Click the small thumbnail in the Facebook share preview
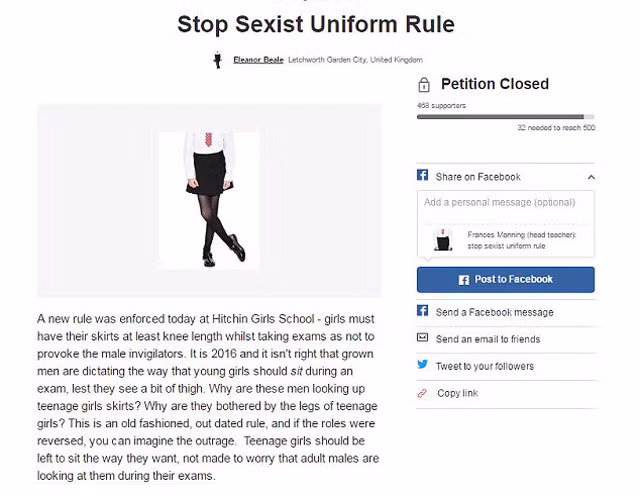The height and width of the screenshot is (496, 640). 442,240
